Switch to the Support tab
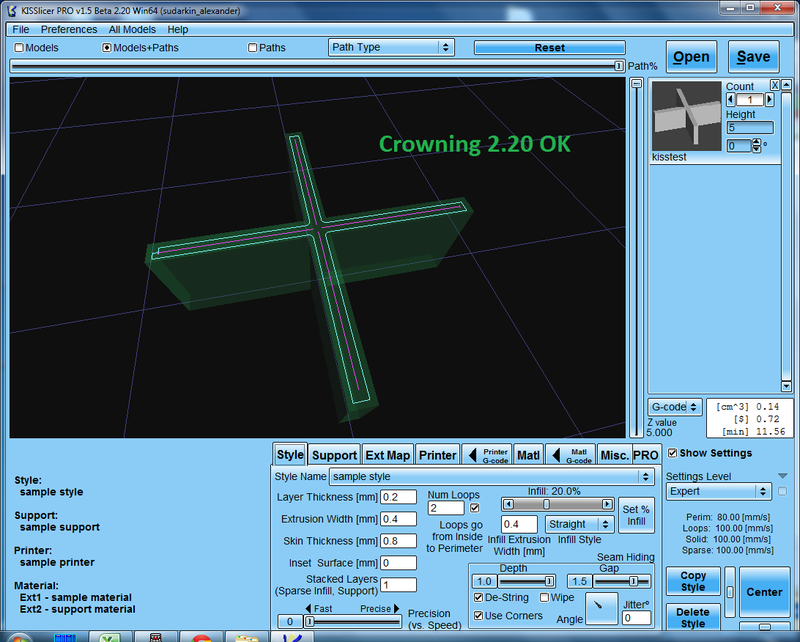800x642 pixels. click(x=334, y=455)
